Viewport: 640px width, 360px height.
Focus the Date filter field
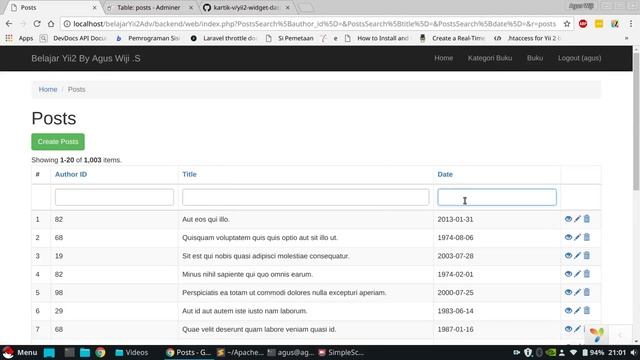497,197
